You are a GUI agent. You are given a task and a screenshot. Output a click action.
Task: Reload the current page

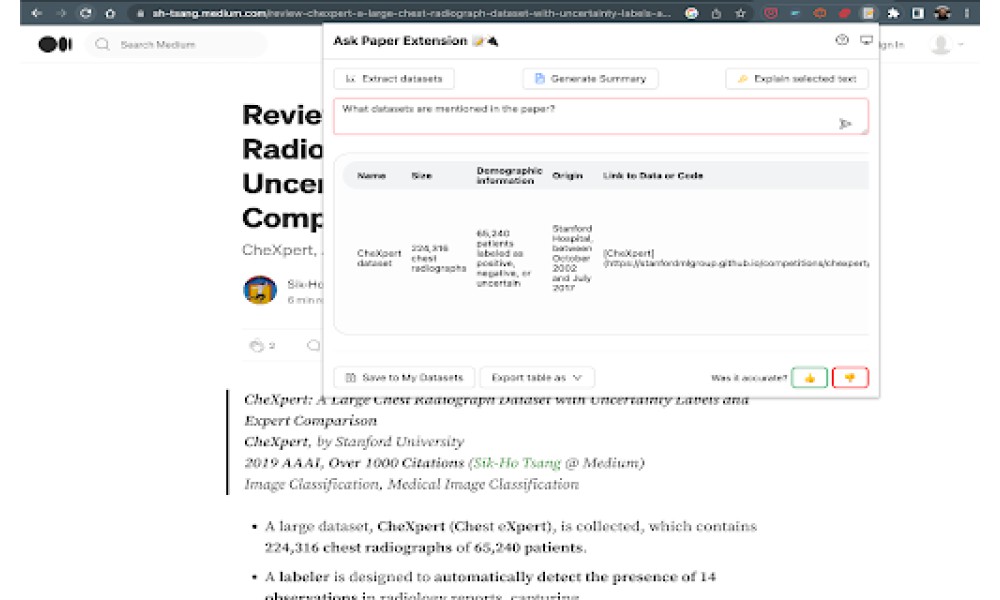coord(85,13)
